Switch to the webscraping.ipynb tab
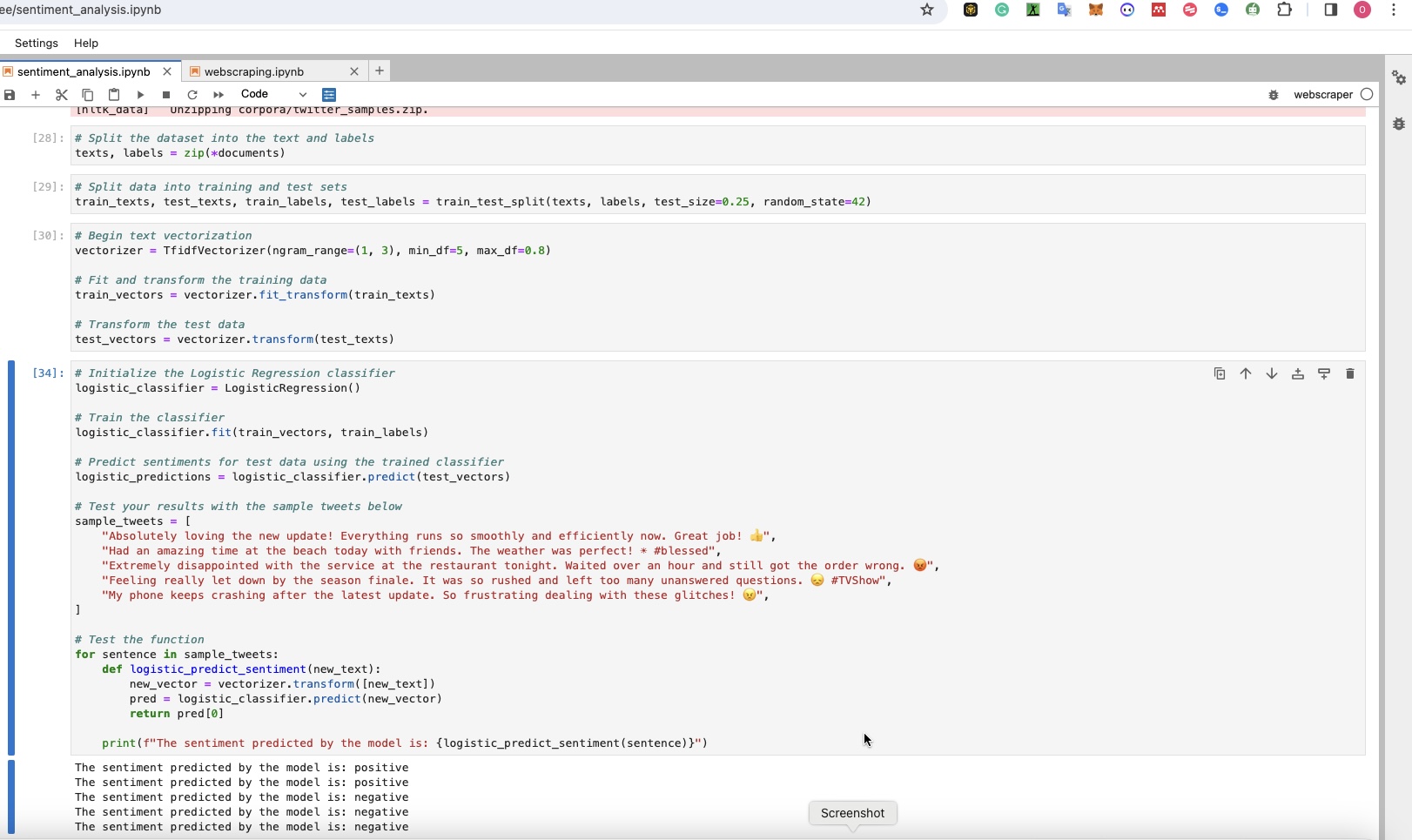Image resolution: width=1412 pixels, height=840 pixels. coord(254,71)
